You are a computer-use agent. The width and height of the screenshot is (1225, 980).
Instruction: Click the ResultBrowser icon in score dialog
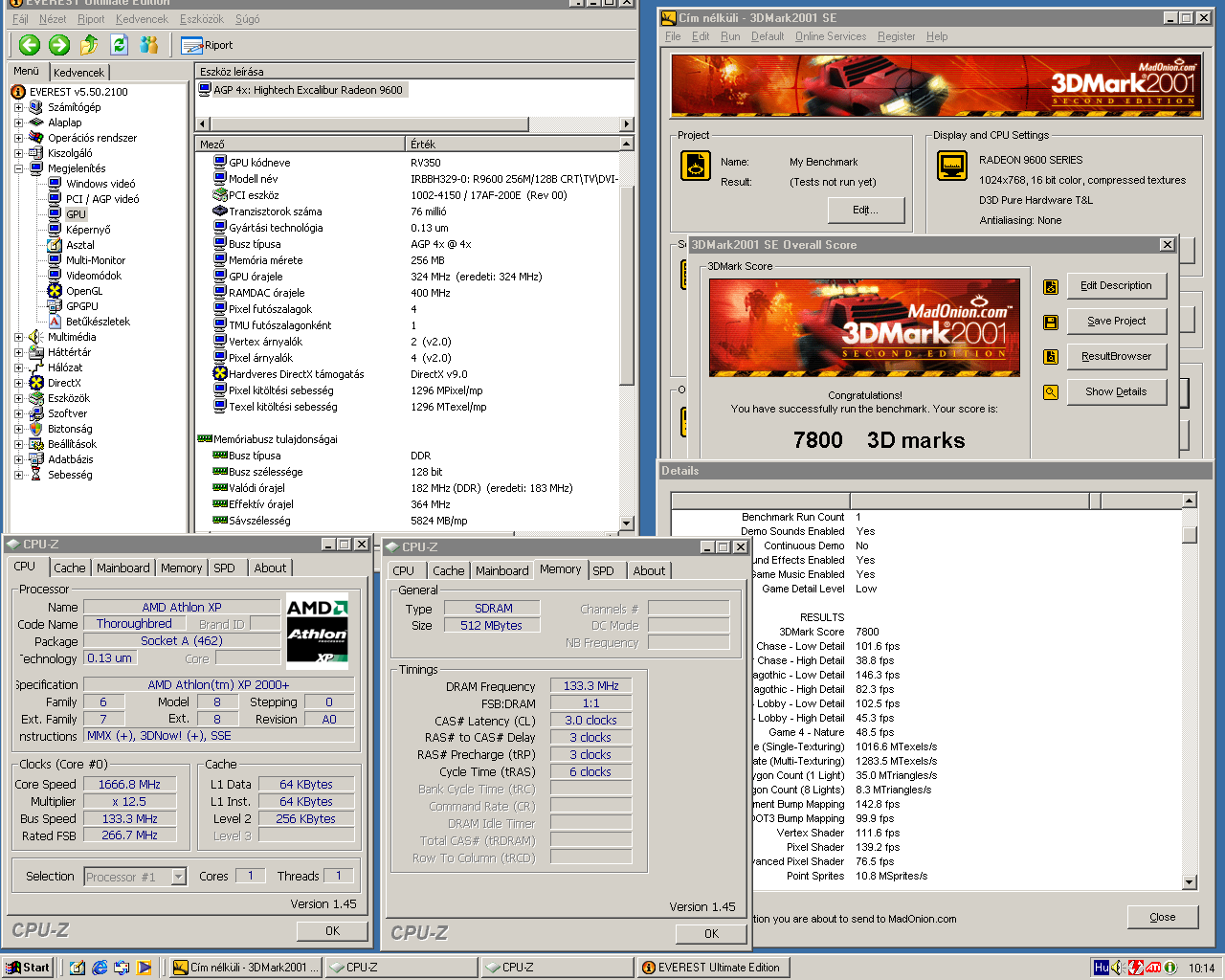click(x=1051, y=357)
